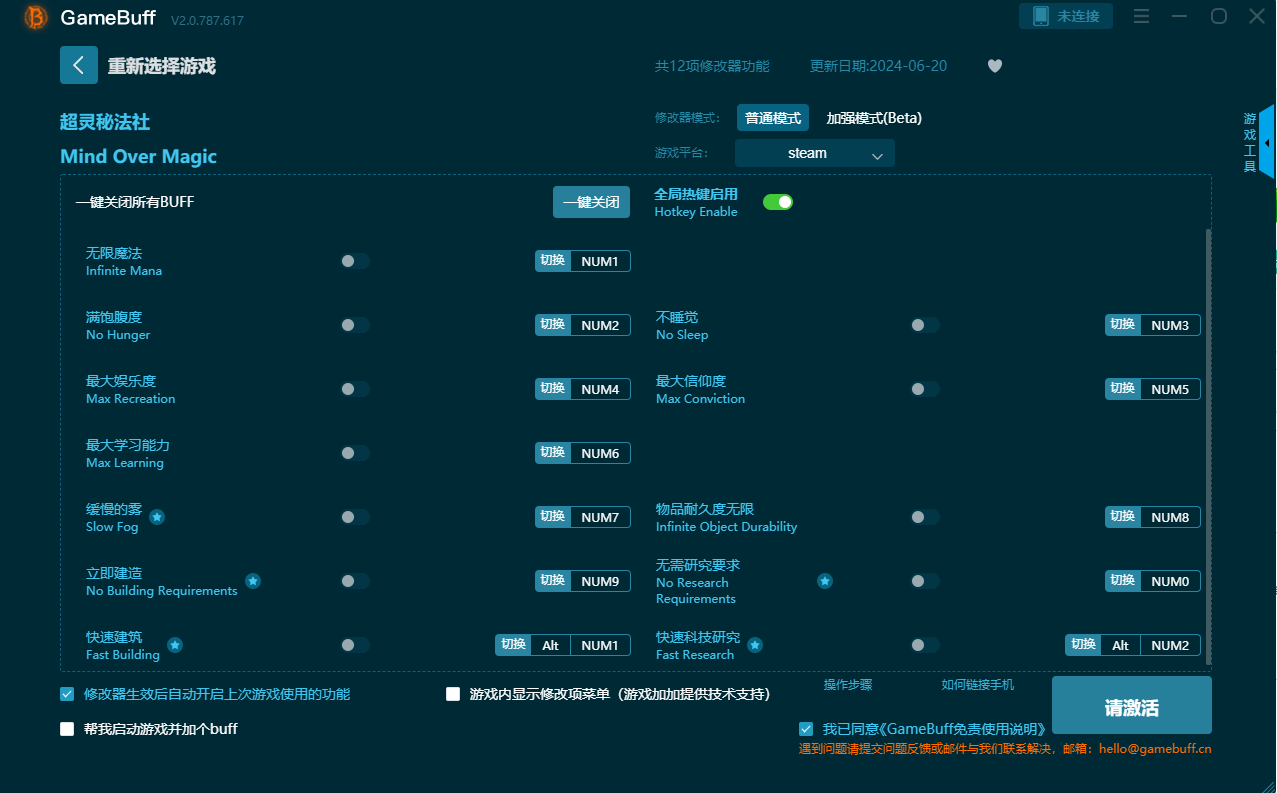Toggle global Hotkey Enable switch
This screenshot has width=1277, height=793.
click(x=778, y=202)
